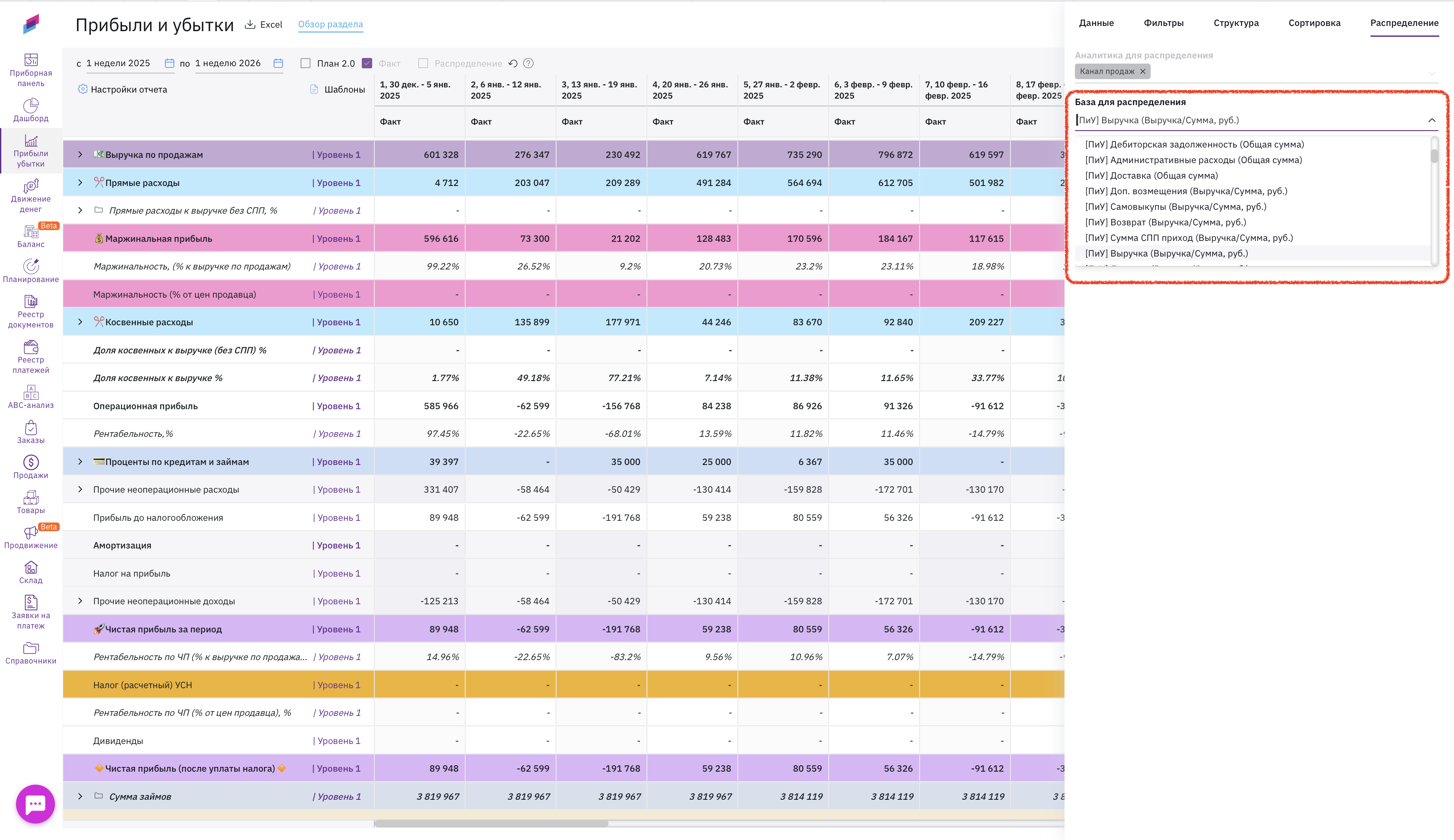The height and width of the screenshot is (840, 1454).
Task: Enable the План 2.0 checkbox
Action: [306, 64]
